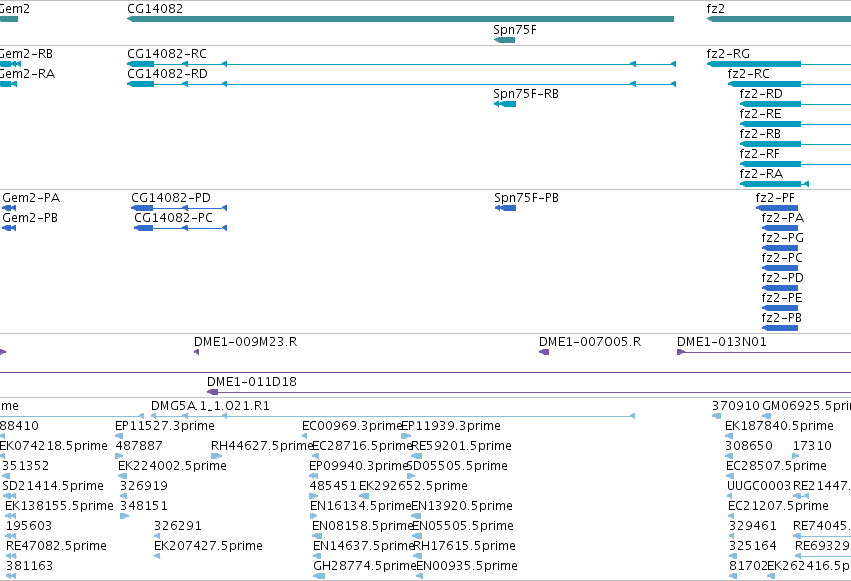The image size is (851, 581).
Task: Click the CG14082-PD protein label
Action: [171, 198]
